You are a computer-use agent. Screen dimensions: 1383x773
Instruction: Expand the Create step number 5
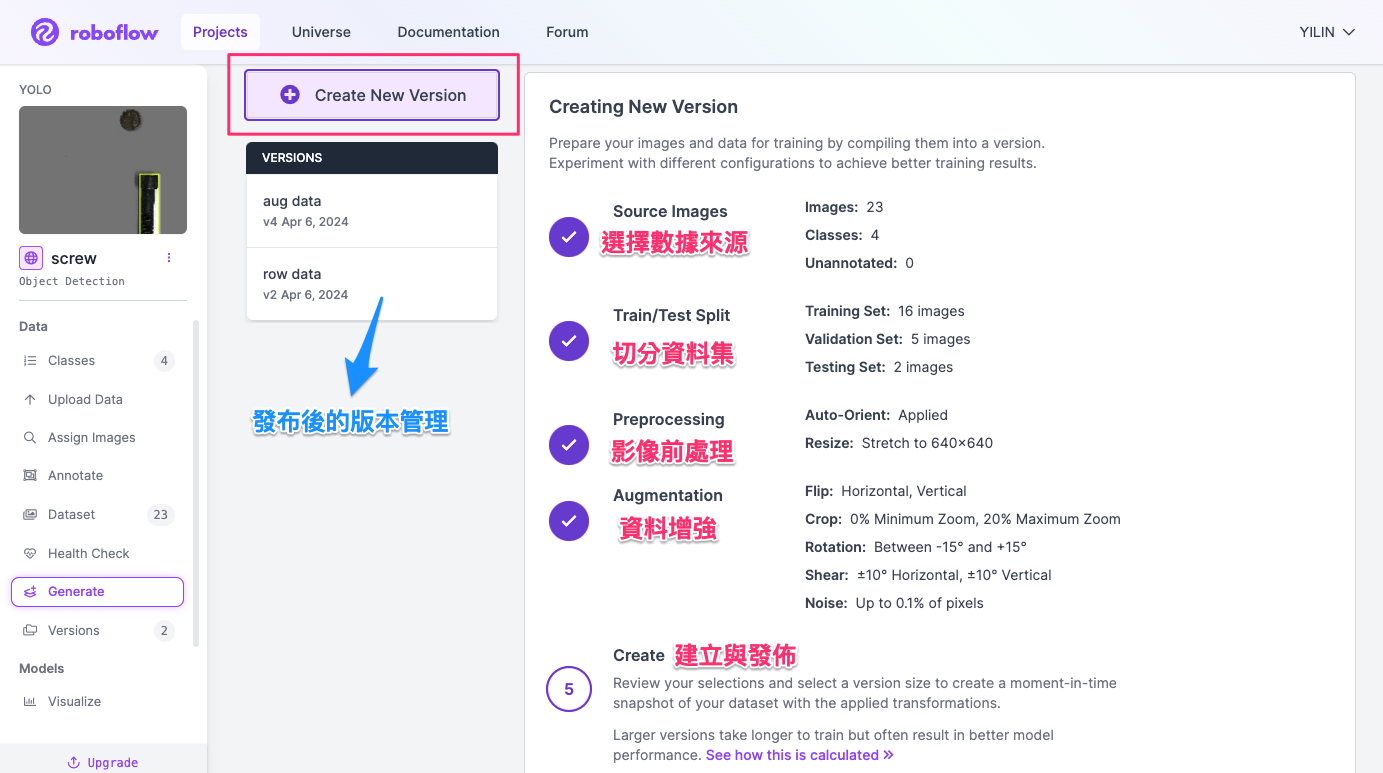pos(569,689)
